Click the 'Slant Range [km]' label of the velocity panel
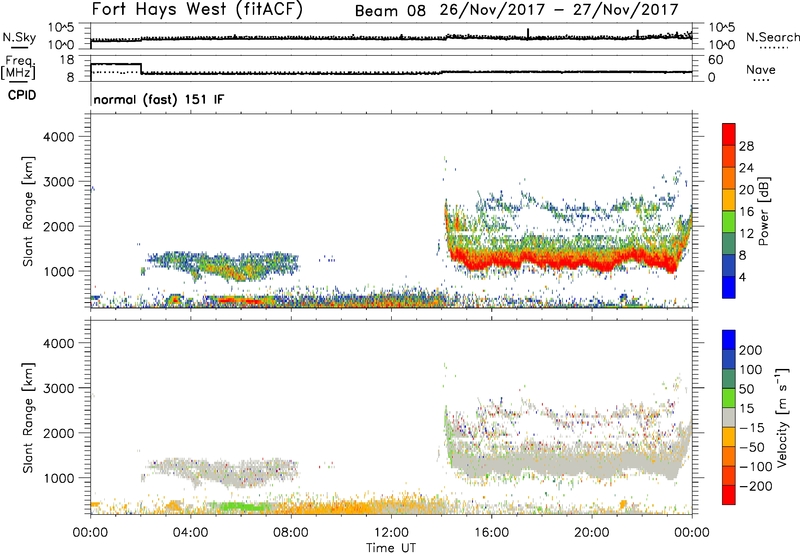 (28, 417)
